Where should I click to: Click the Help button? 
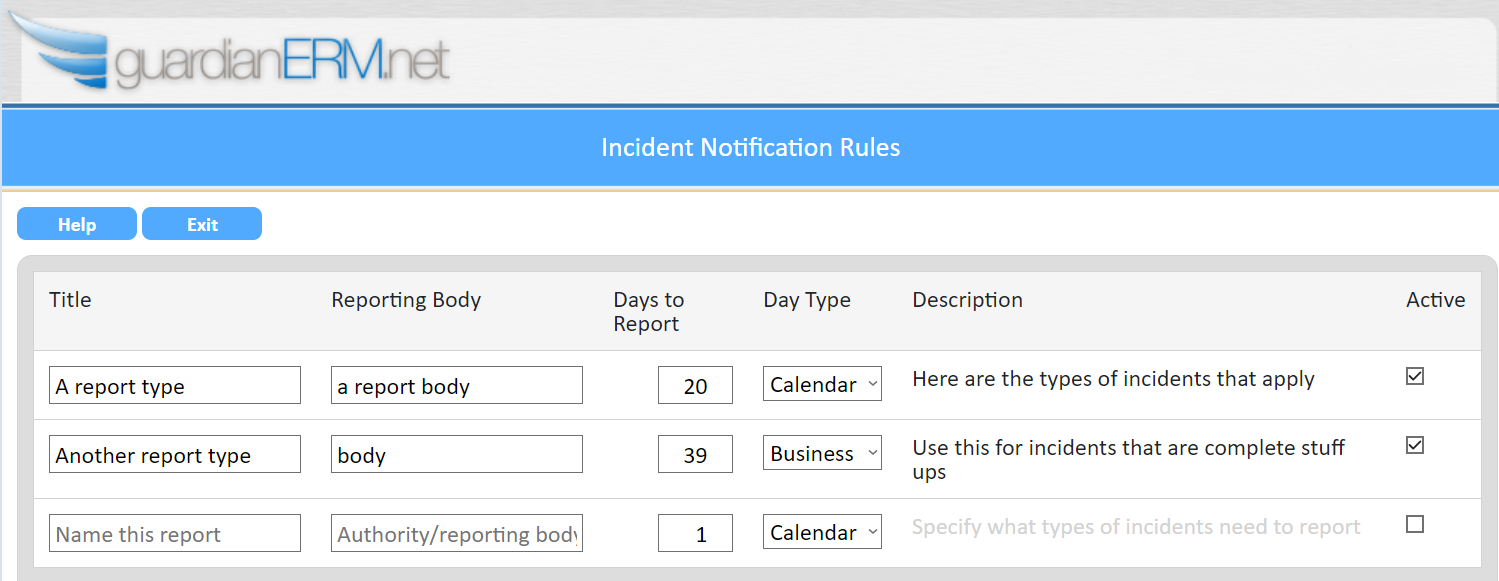point(77,224)
